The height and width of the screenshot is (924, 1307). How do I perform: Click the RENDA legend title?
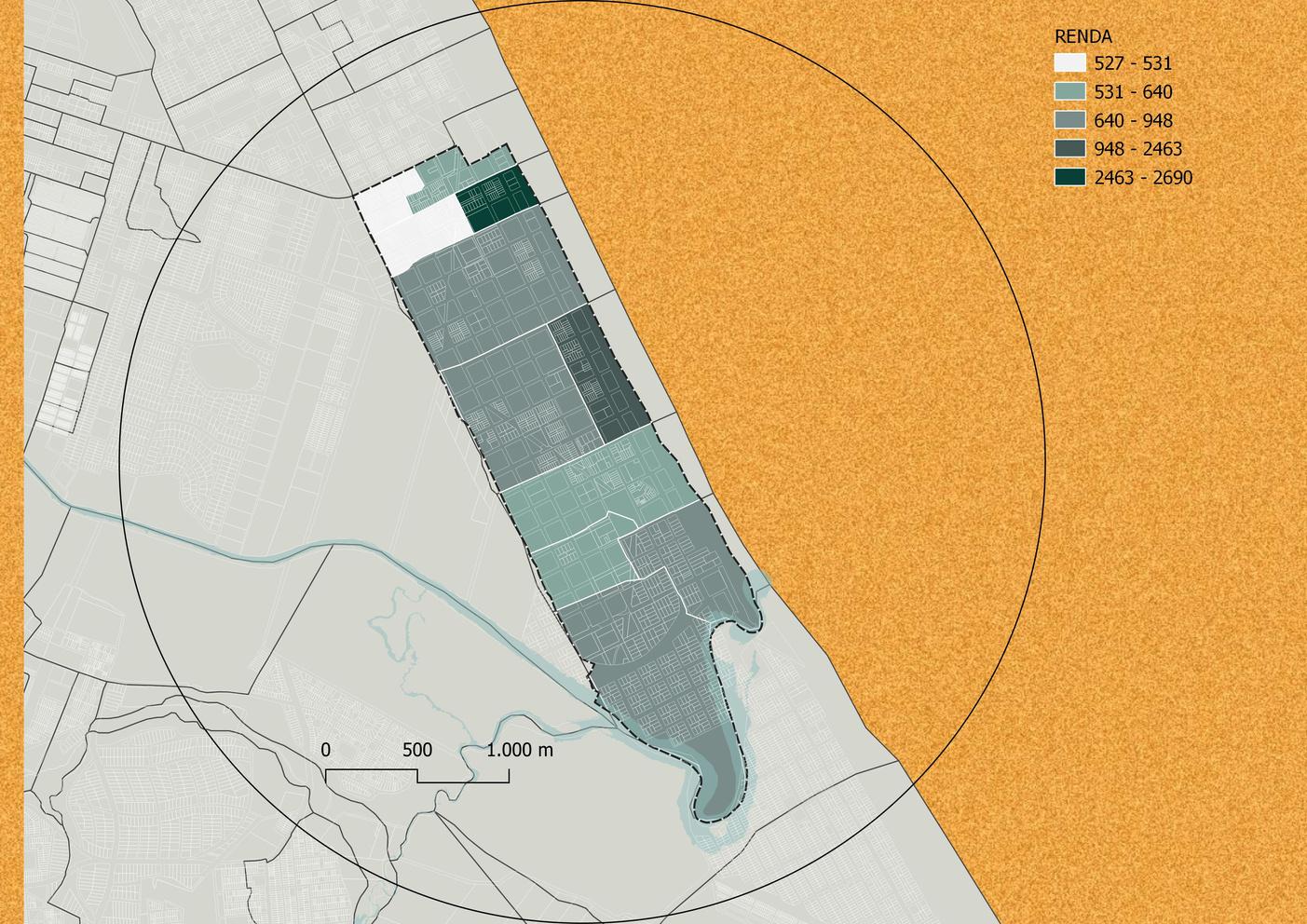1082,37
